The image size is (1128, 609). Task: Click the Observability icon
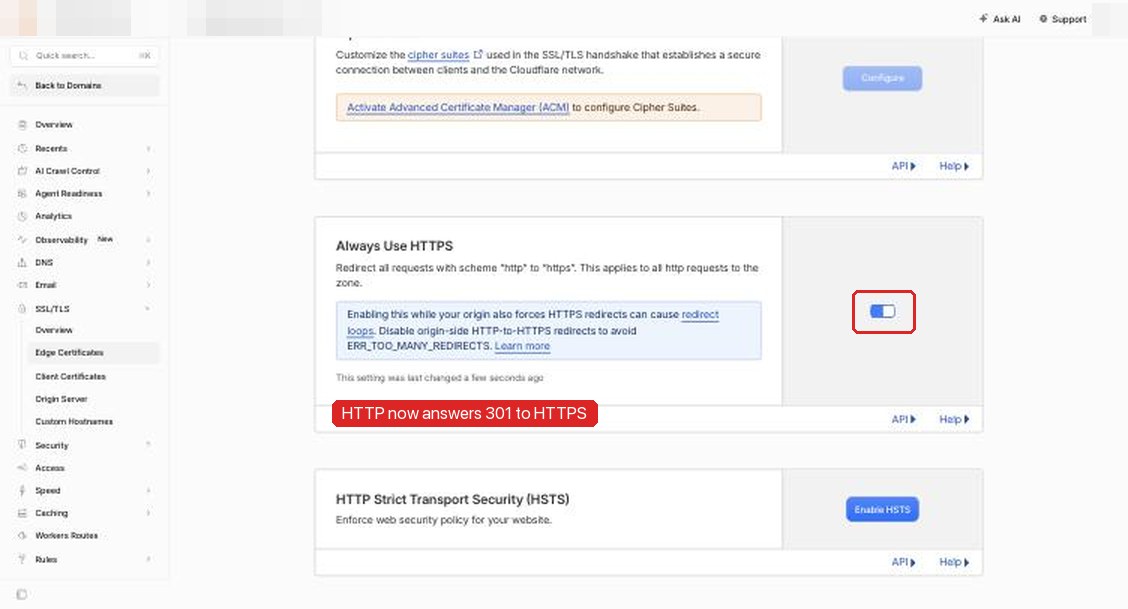pos(22,239)
